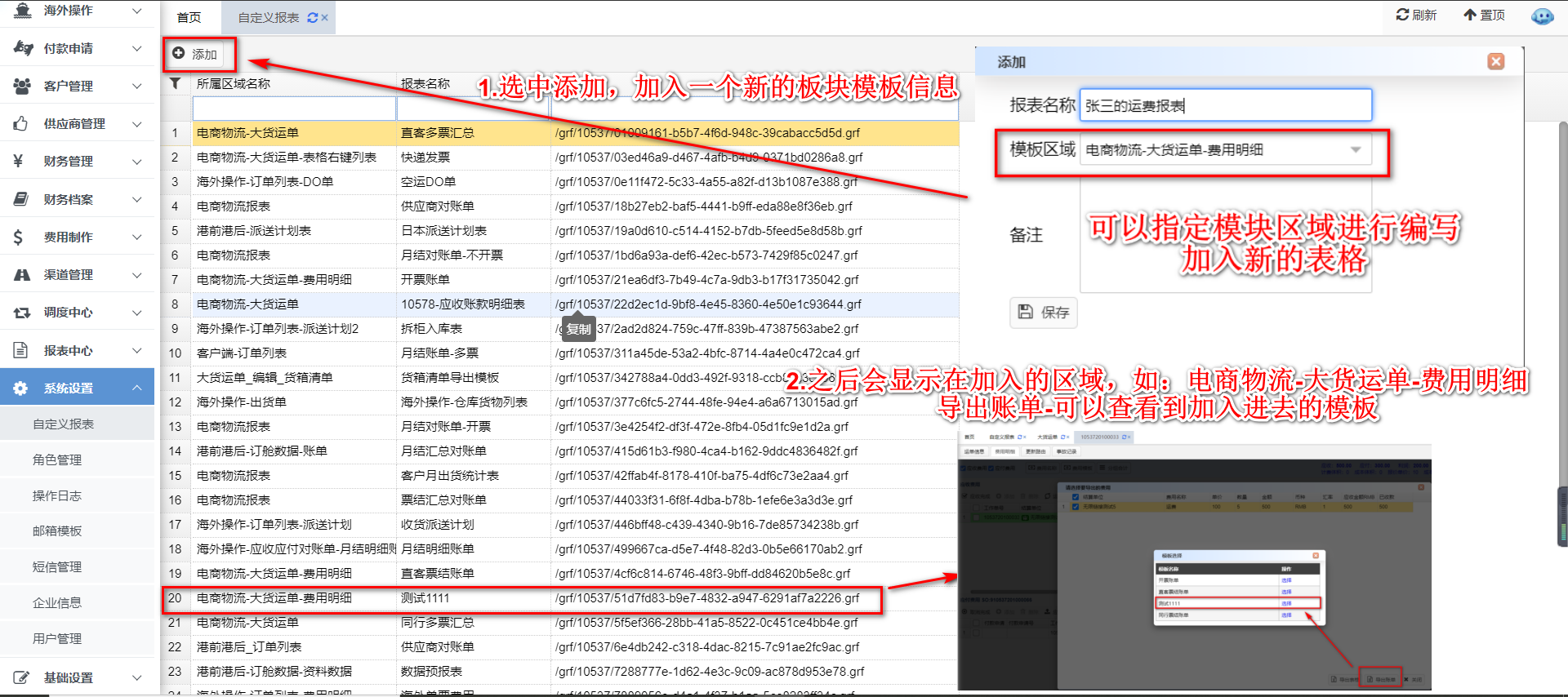Select the 数据预报表 row

(x=560, y=672)
